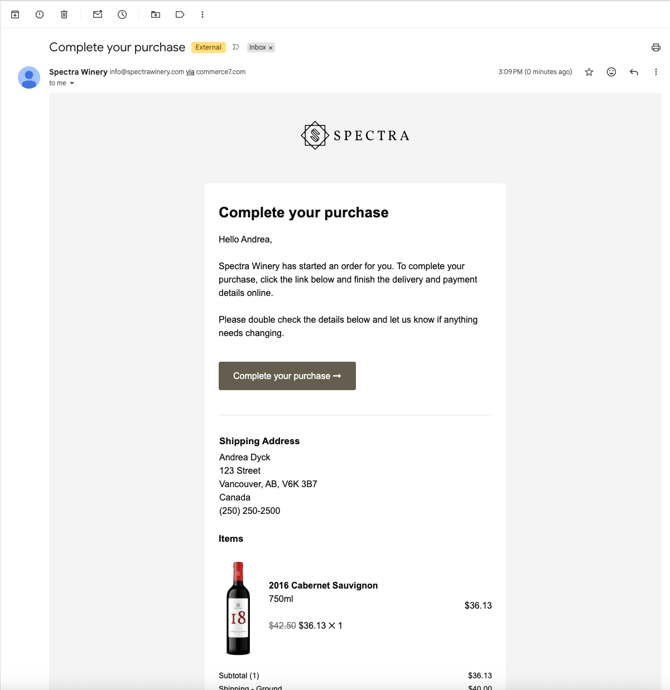Expand the "to me" recipient details

tap(72, 83)
